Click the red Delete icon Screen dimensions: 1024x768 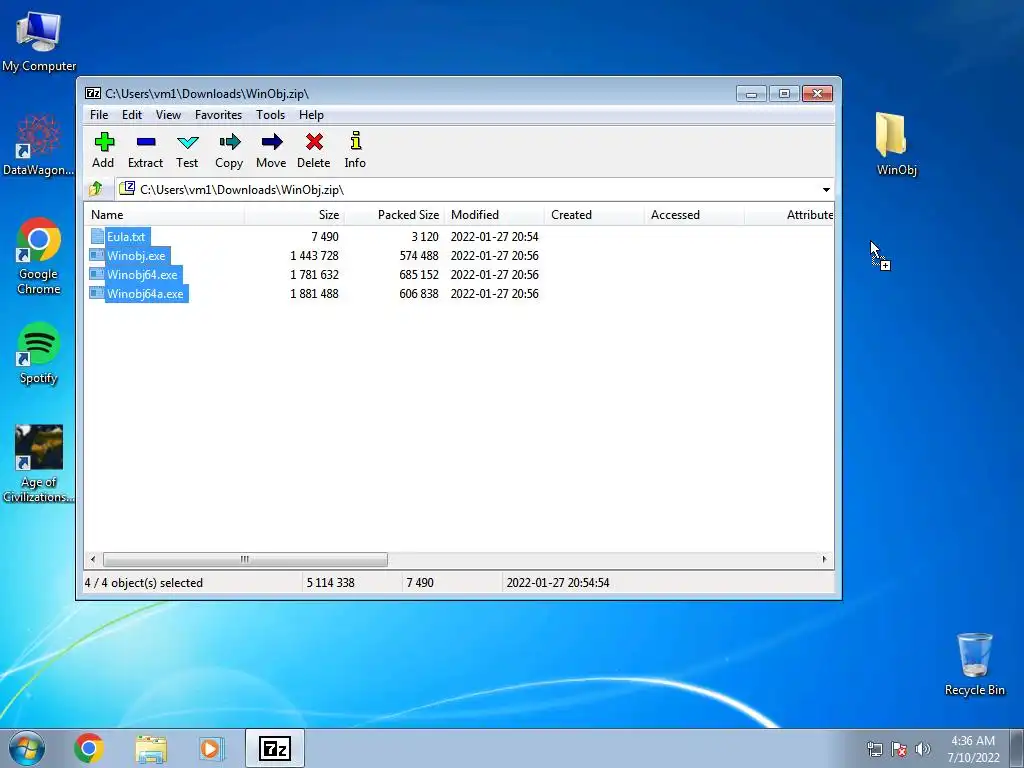314,142
